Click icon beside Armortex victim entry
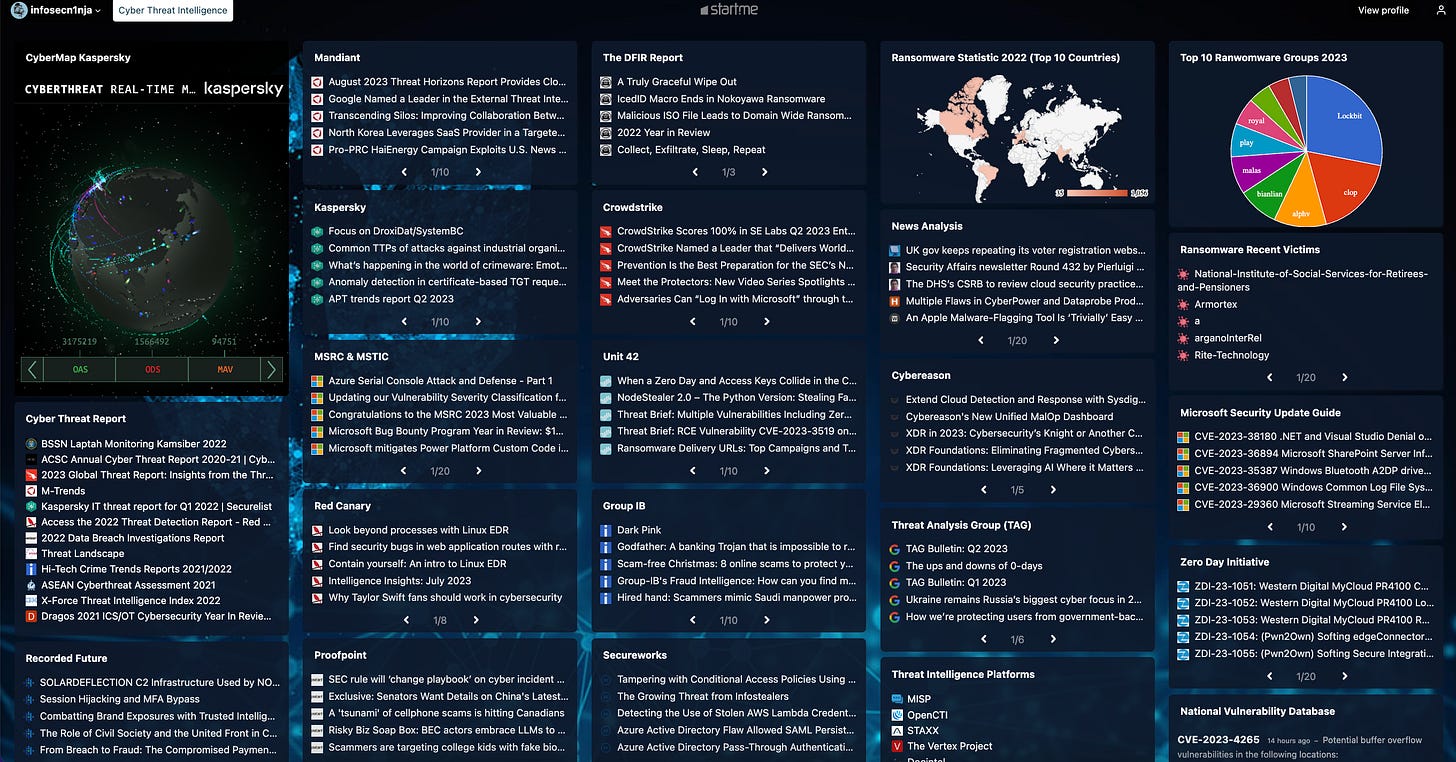 1184,304
